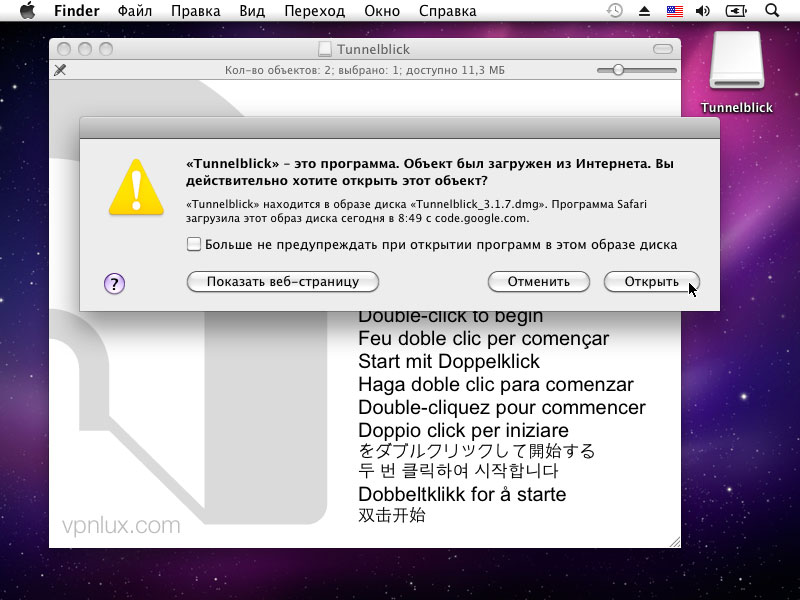Click the resize grip of Tunnelblick window
The height and width of the screenshot is (600, 800).
tap(674, 542)
